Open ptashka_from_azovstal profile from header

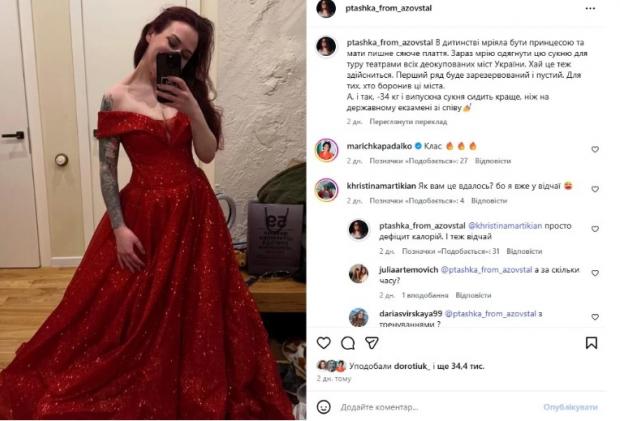tap(388, 8)
